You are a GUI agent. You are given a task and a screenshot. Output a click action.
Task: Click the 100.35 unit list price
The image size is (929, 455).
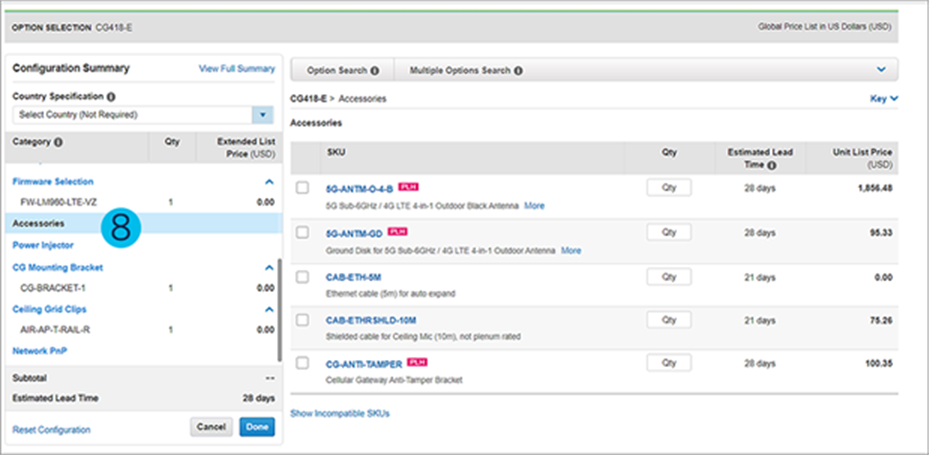pyautogui.click(x=879, y=363)
